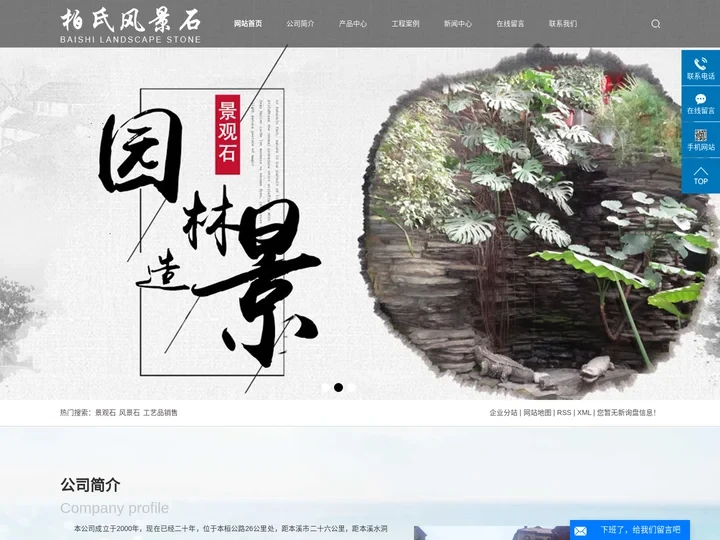
Task: Click hot search link 景观石
Action: point(105,413)
